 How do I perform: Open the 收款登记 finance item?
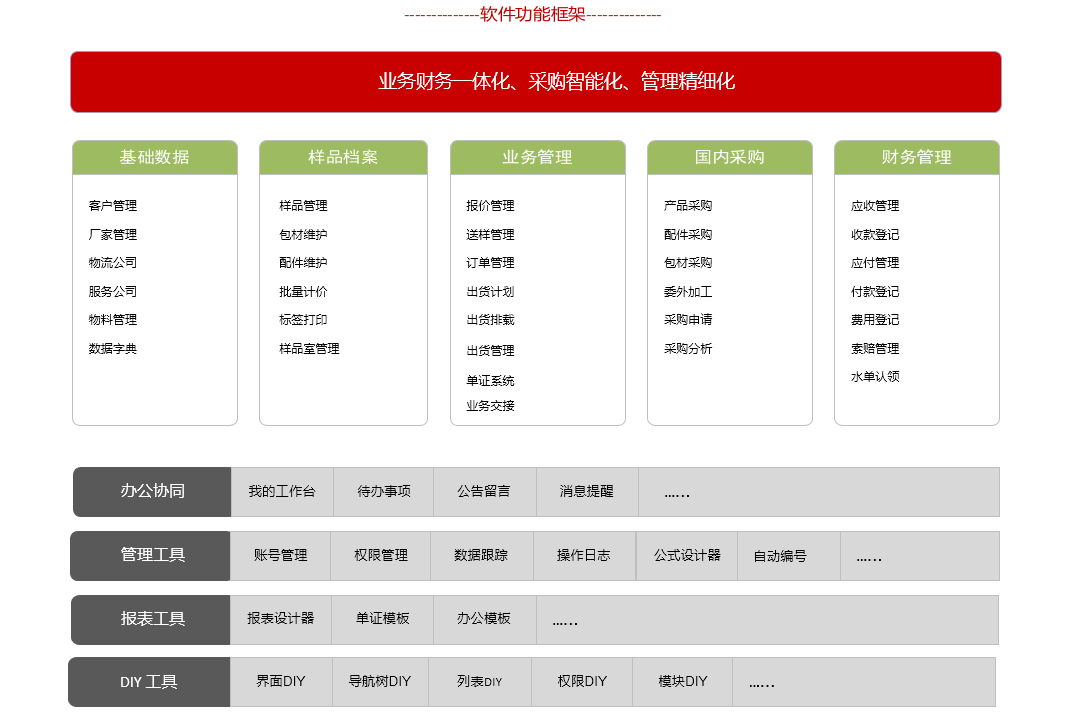875,235
